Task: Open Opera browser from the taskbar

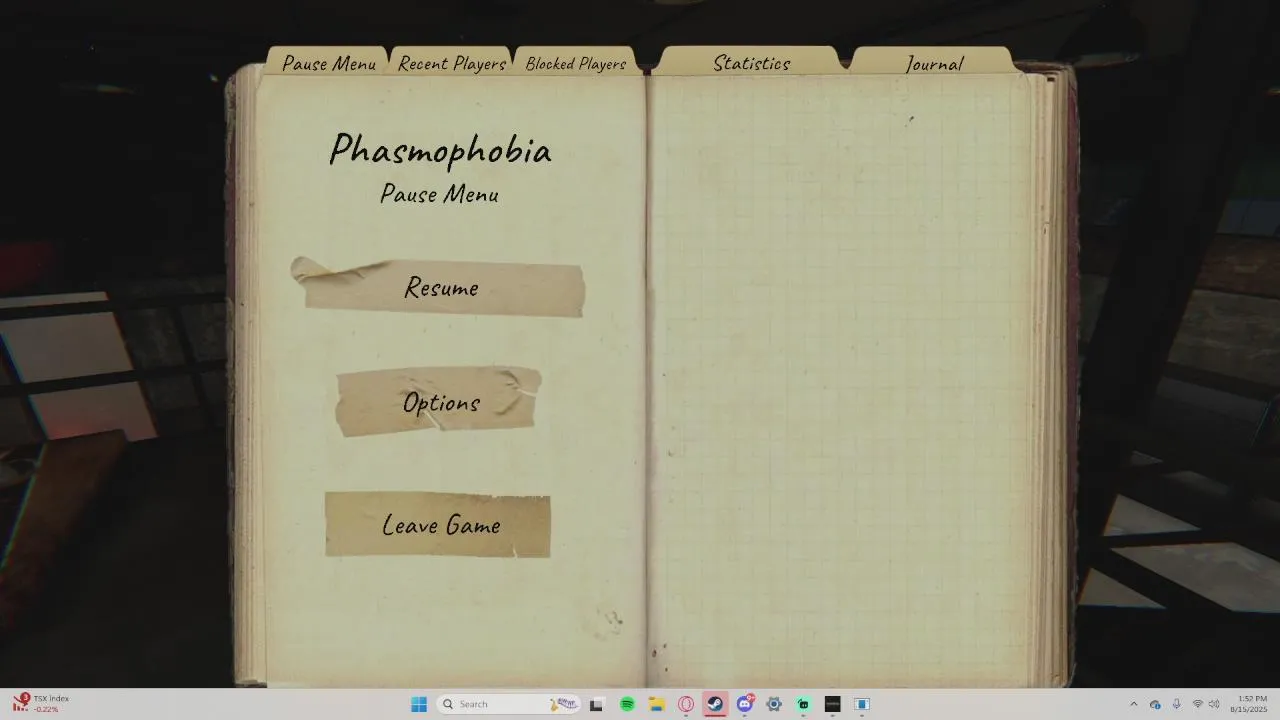Action: click(686, 704)
